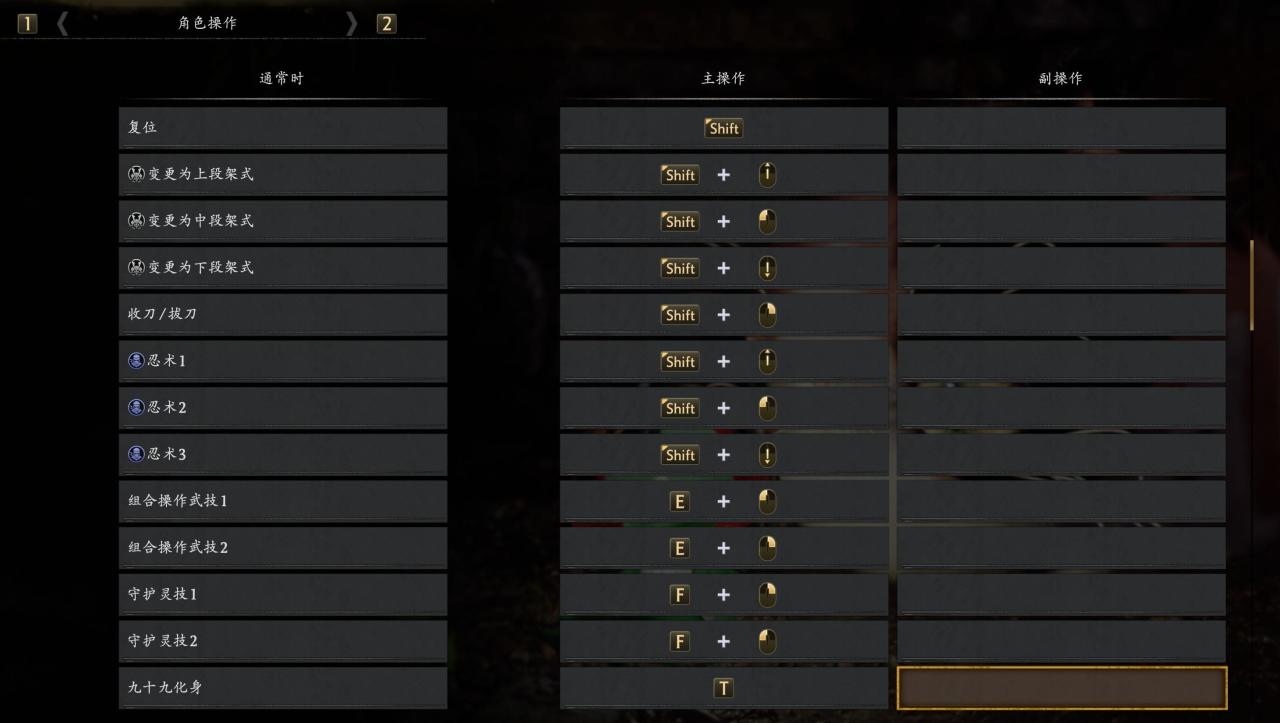Click the highlighted secondary binding for 九十九化身
The image size is (1280, 723).
point(1062,688)
